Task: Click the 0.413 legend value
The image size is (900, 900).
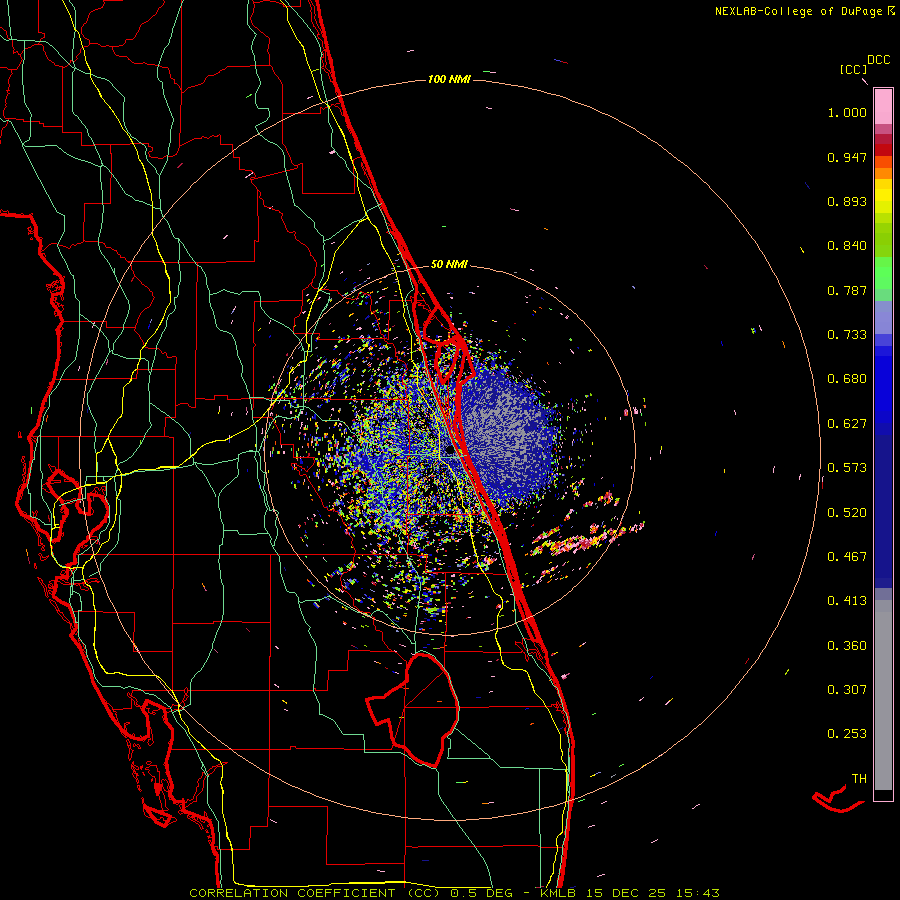Action: (847, 601)
